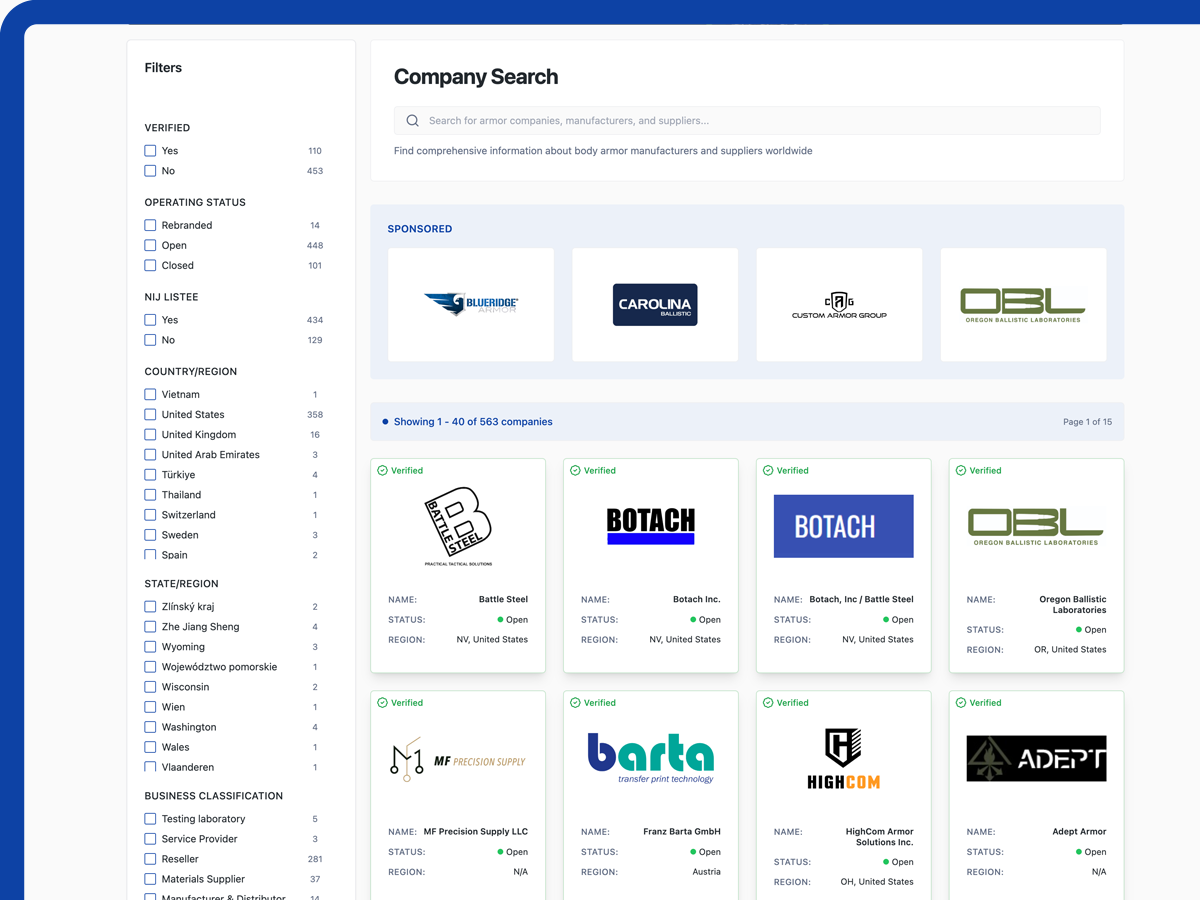The image size is (1200, 900).
Task: Enable the Closed status filter
Action: tap(150, 265)
